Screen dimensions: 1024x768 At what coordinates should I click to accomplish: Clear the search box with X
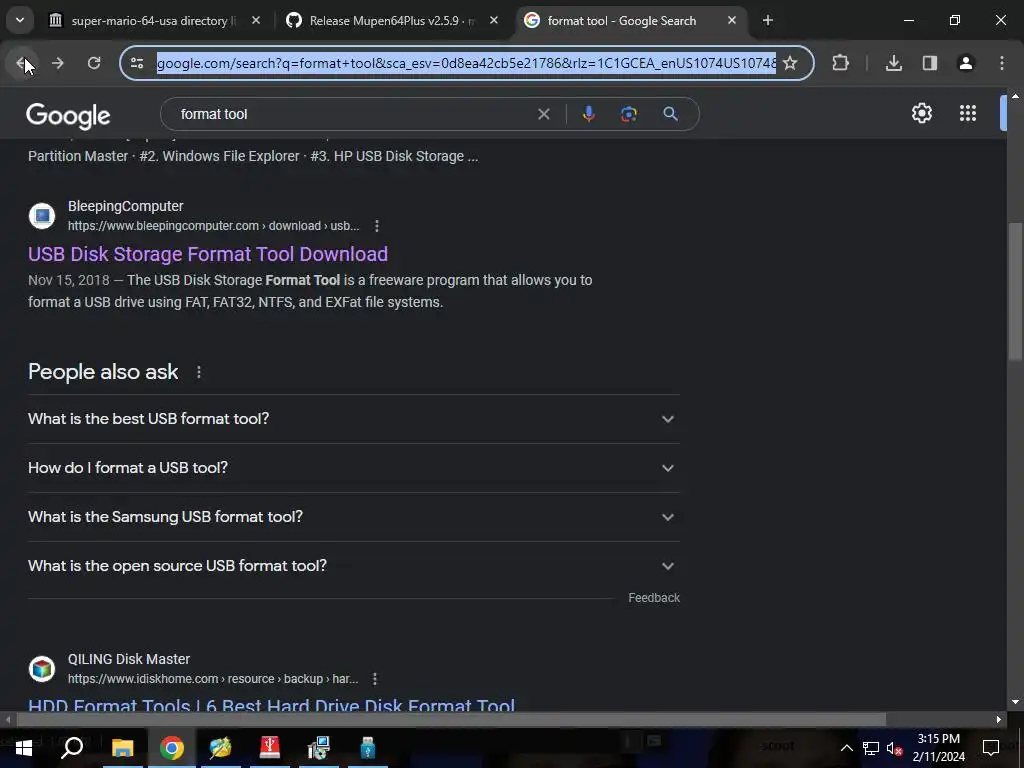(543, 114)
